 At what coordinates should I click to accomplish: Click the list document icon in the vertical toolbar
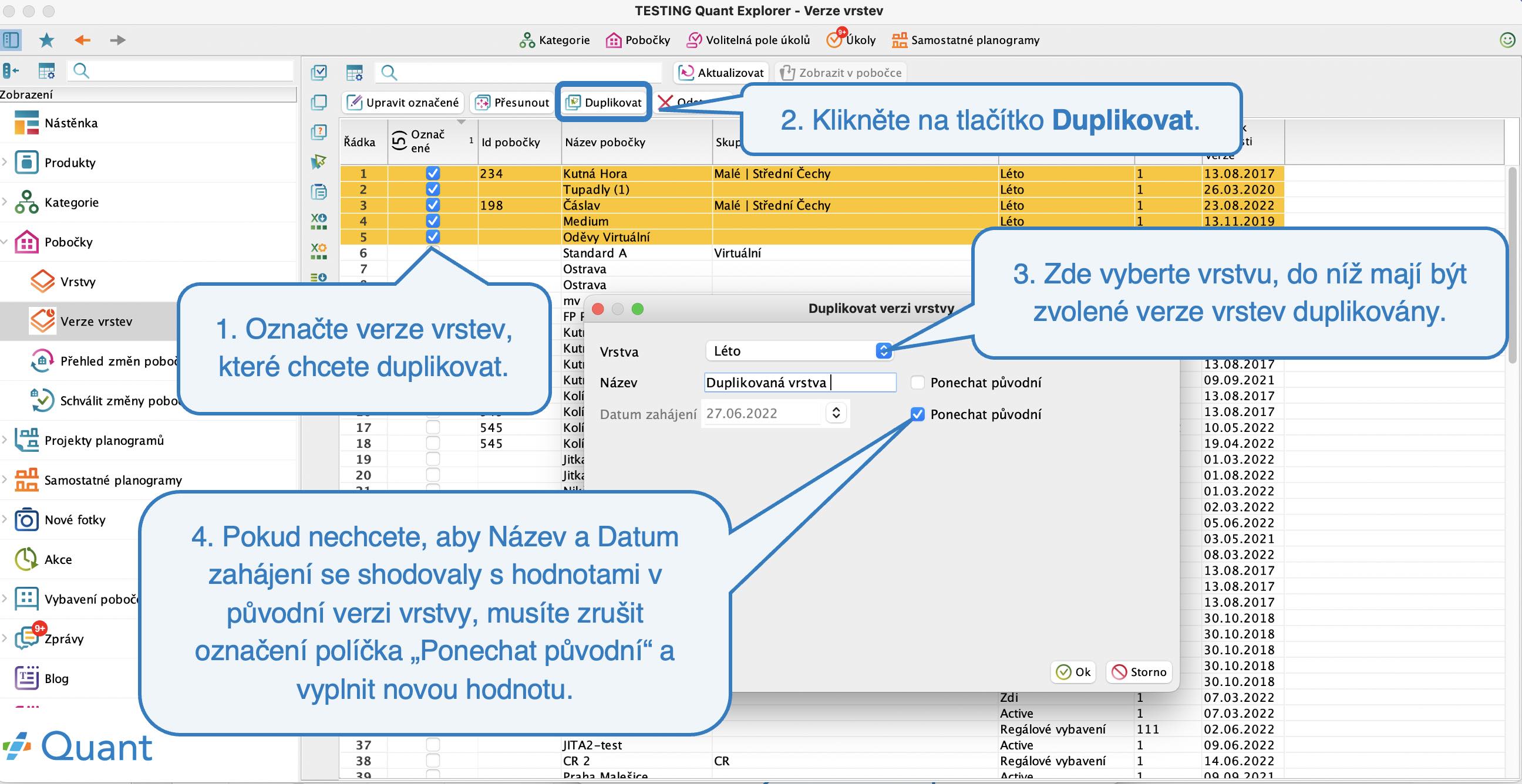[x=319, y=191]
